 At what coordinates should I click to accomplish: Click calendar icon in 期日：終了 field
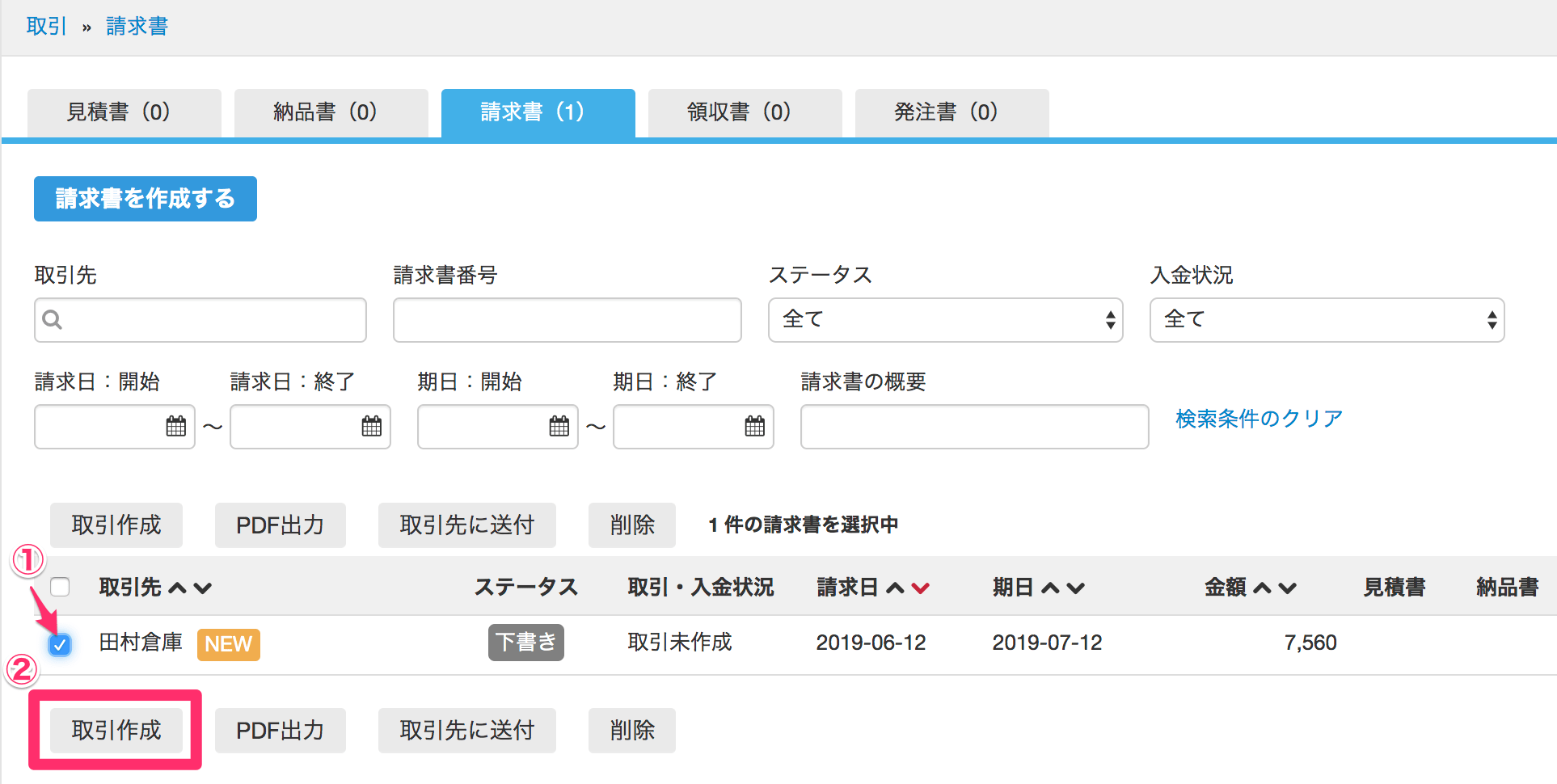pyautogui.click(x=754, y=426)
